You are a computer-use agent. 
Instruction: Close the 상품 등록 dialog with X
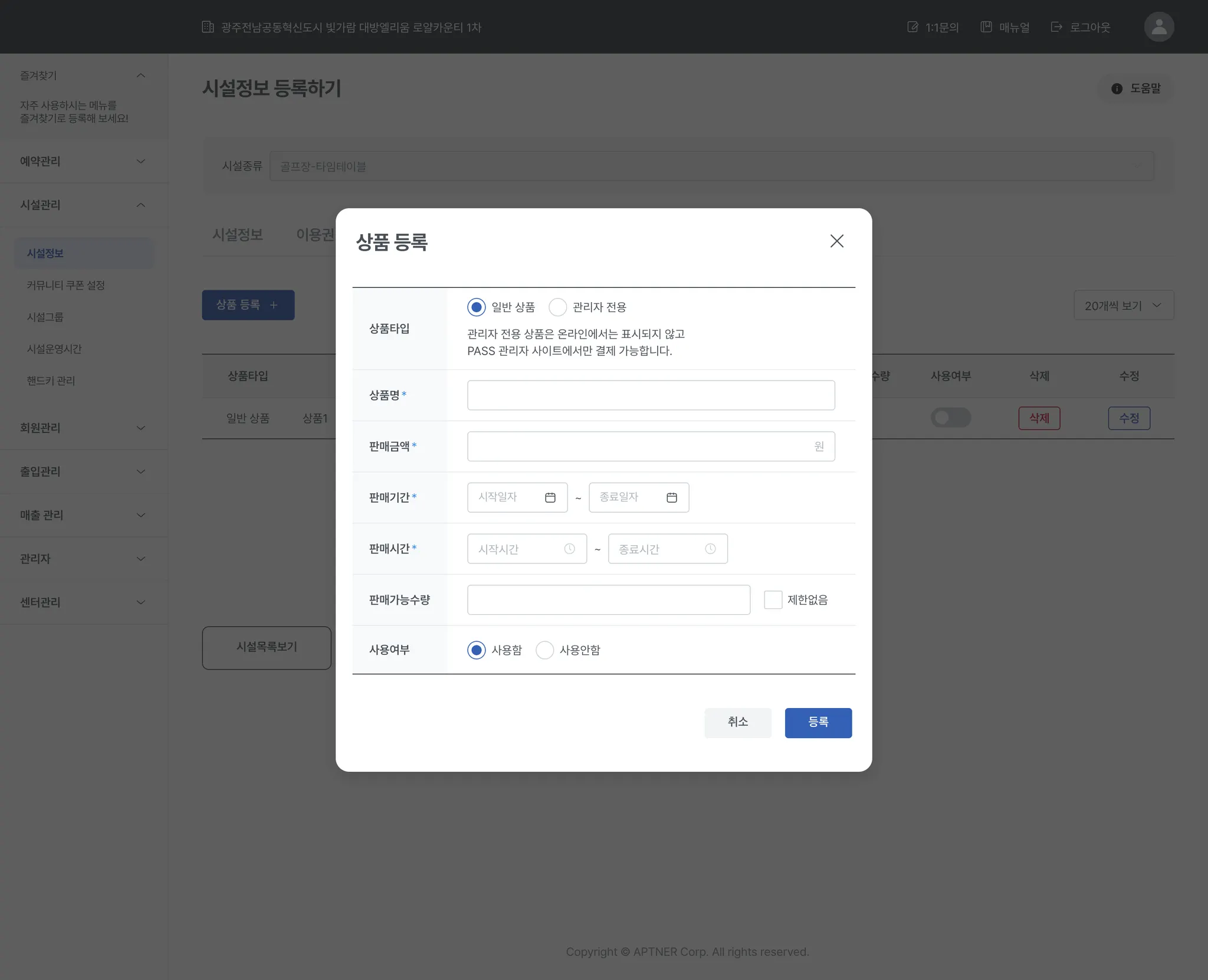coord(836,241)
